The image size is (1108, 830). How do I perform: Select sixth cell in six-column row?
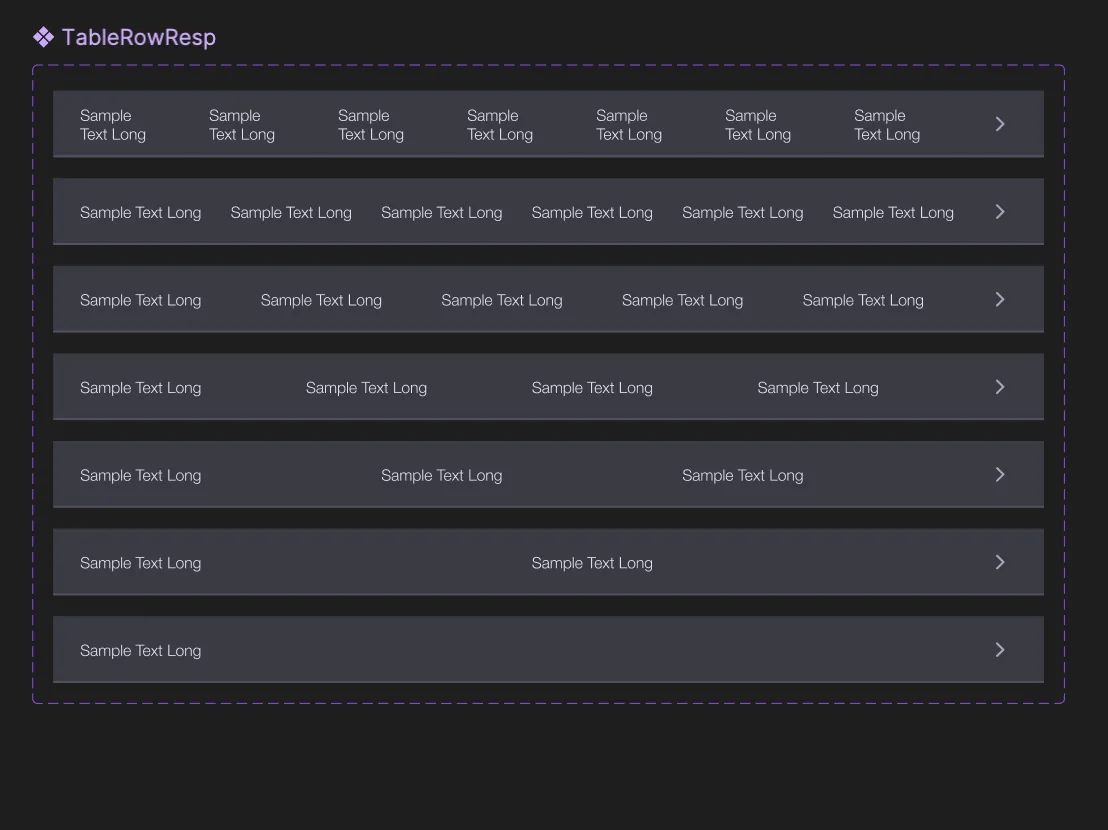tap(893, 213)
